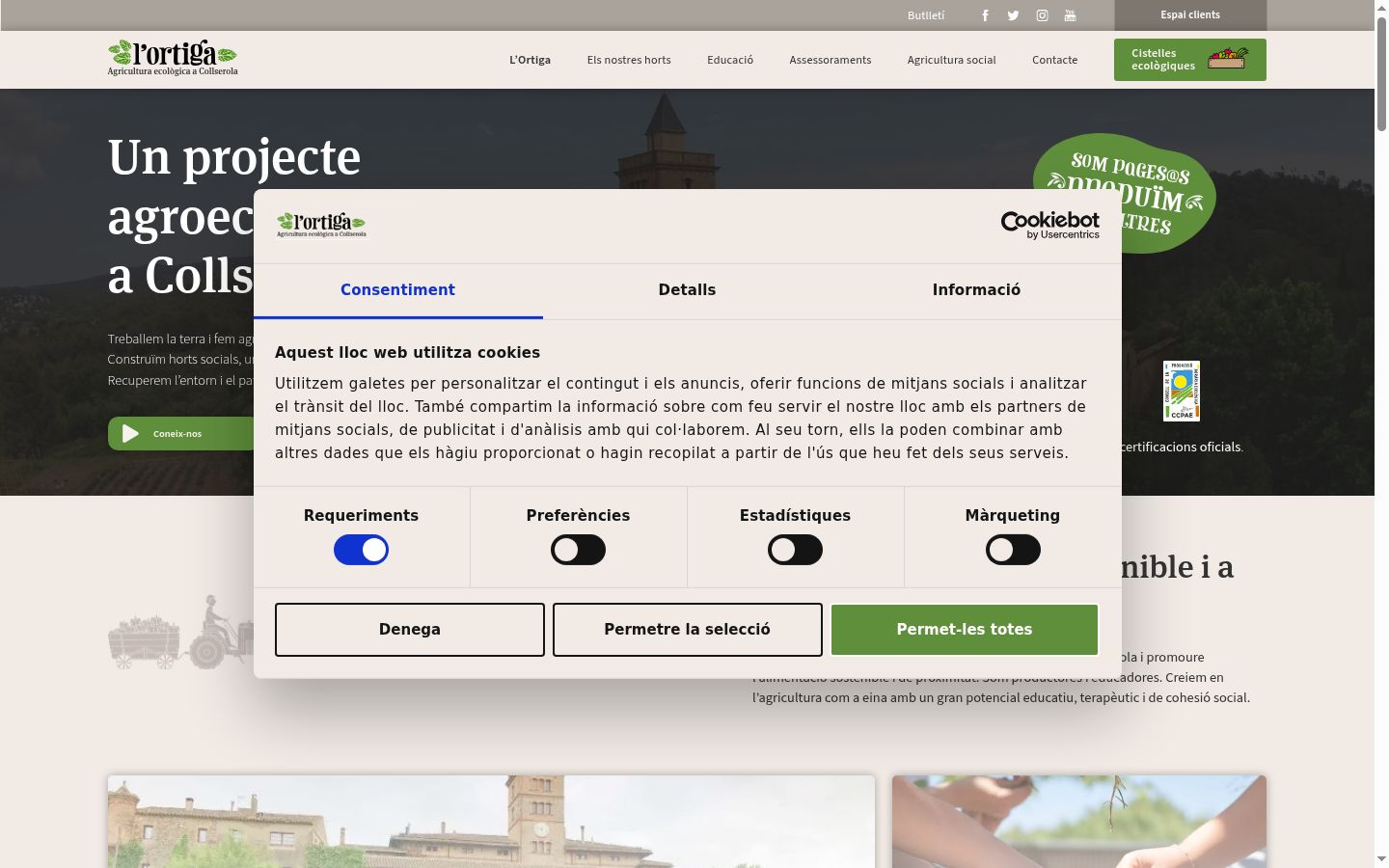Open the Els nostres horts menu

[629, 60]
